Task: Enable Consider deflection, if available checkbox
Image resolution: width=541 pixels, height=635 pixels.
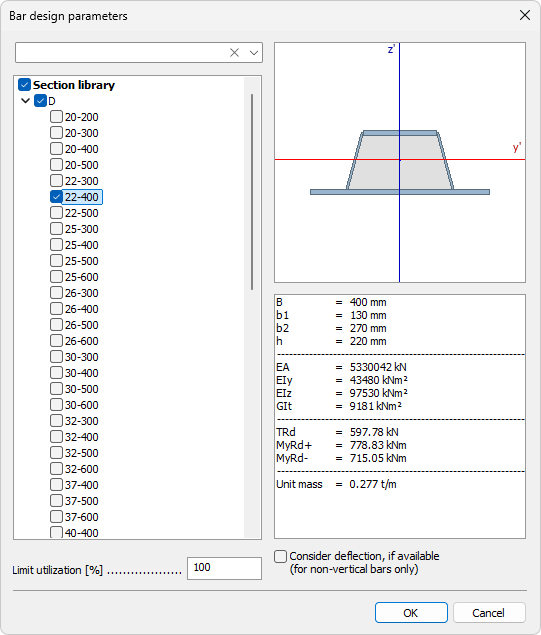Action: [x=280, y=556]
